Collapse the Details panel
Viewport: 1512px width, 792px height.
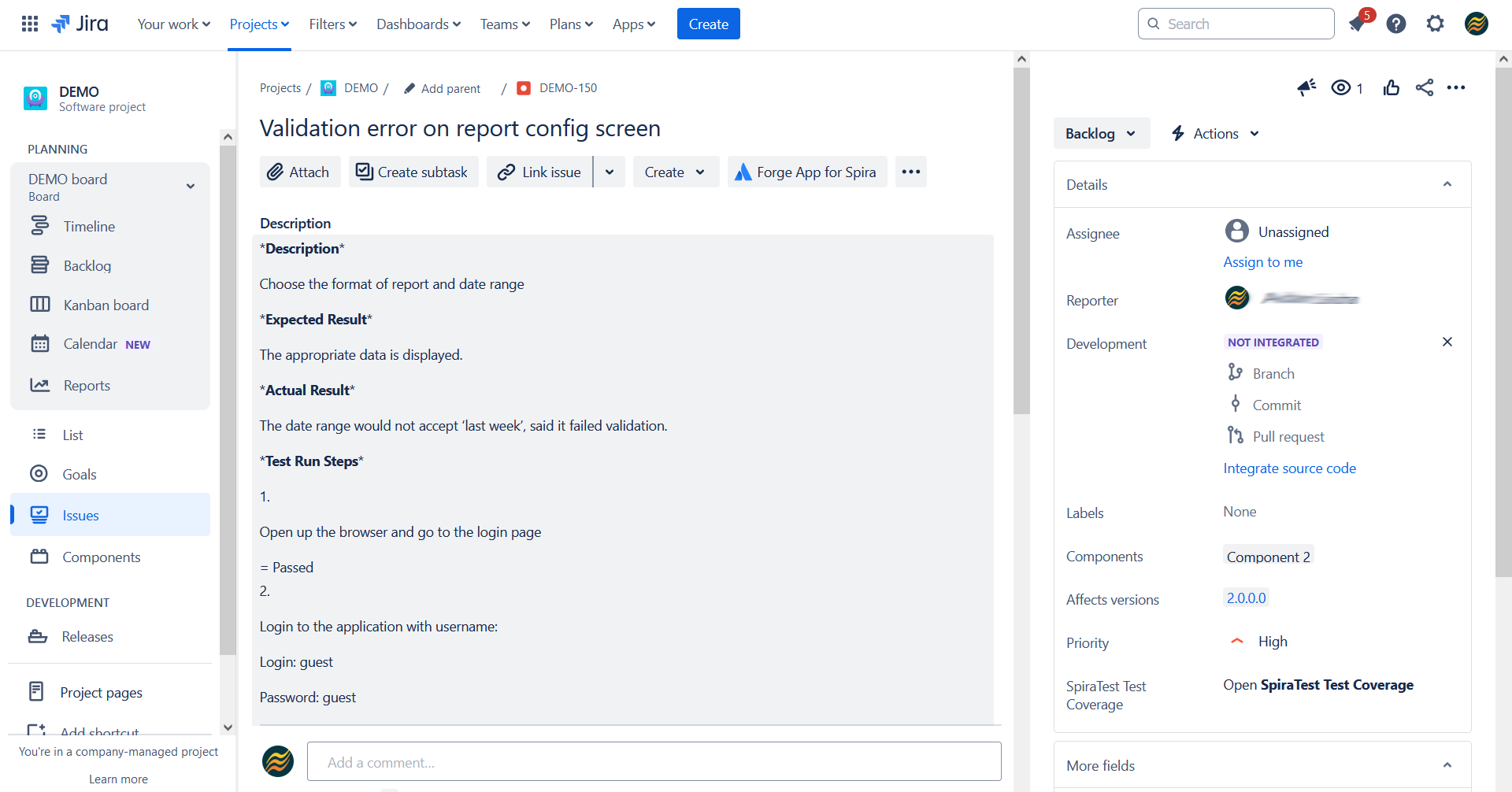[1447, 183]
